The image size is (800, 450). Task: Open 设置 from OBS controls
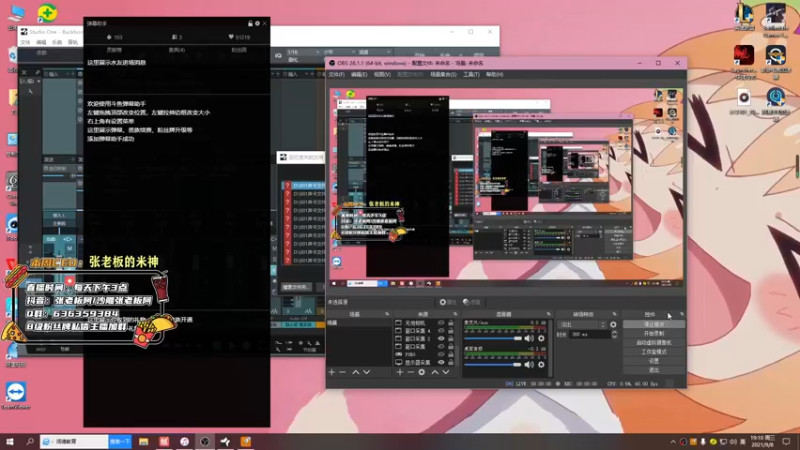(654, 361)
